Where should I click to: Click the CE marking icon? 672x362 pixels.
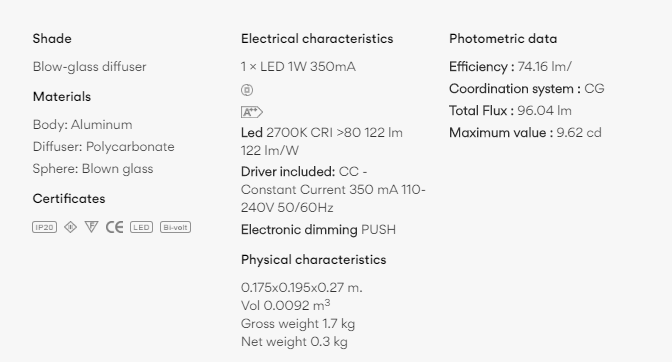click(114, 227)
